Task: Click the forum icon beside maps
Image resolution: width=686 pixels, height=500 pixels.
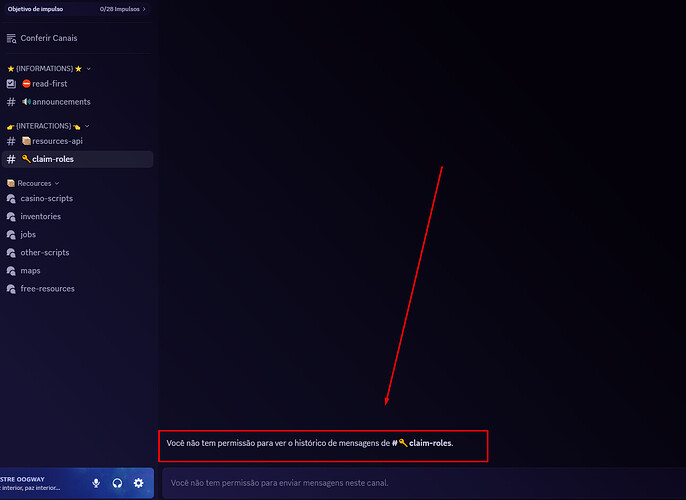Action: pyautogui.click(x=11, y=271)
